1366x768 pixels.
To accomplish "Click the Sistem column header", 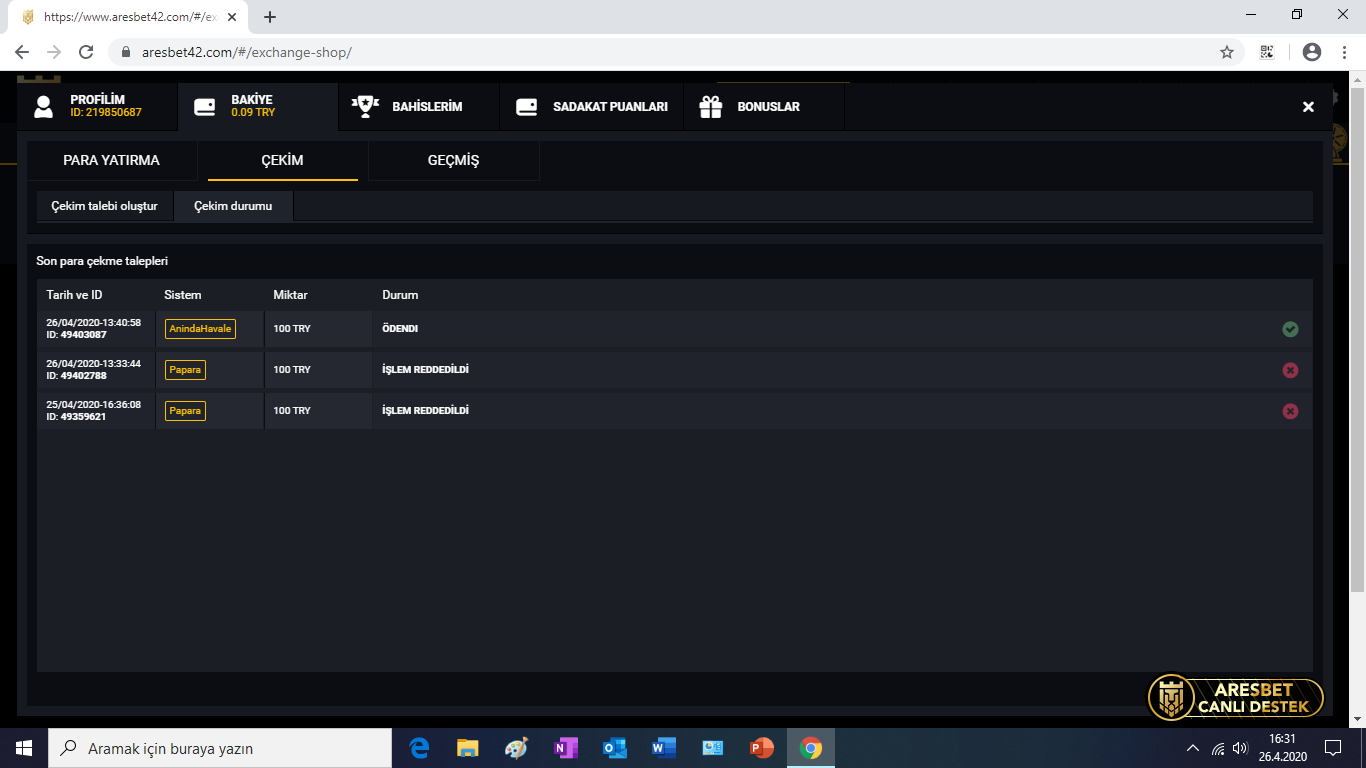I will coord(183,295).
